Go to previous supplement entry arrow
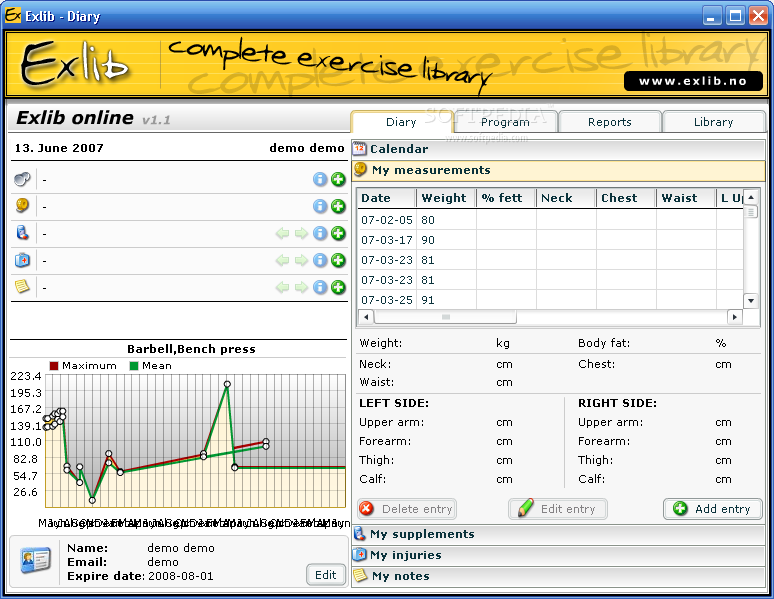 pos(282,233)
